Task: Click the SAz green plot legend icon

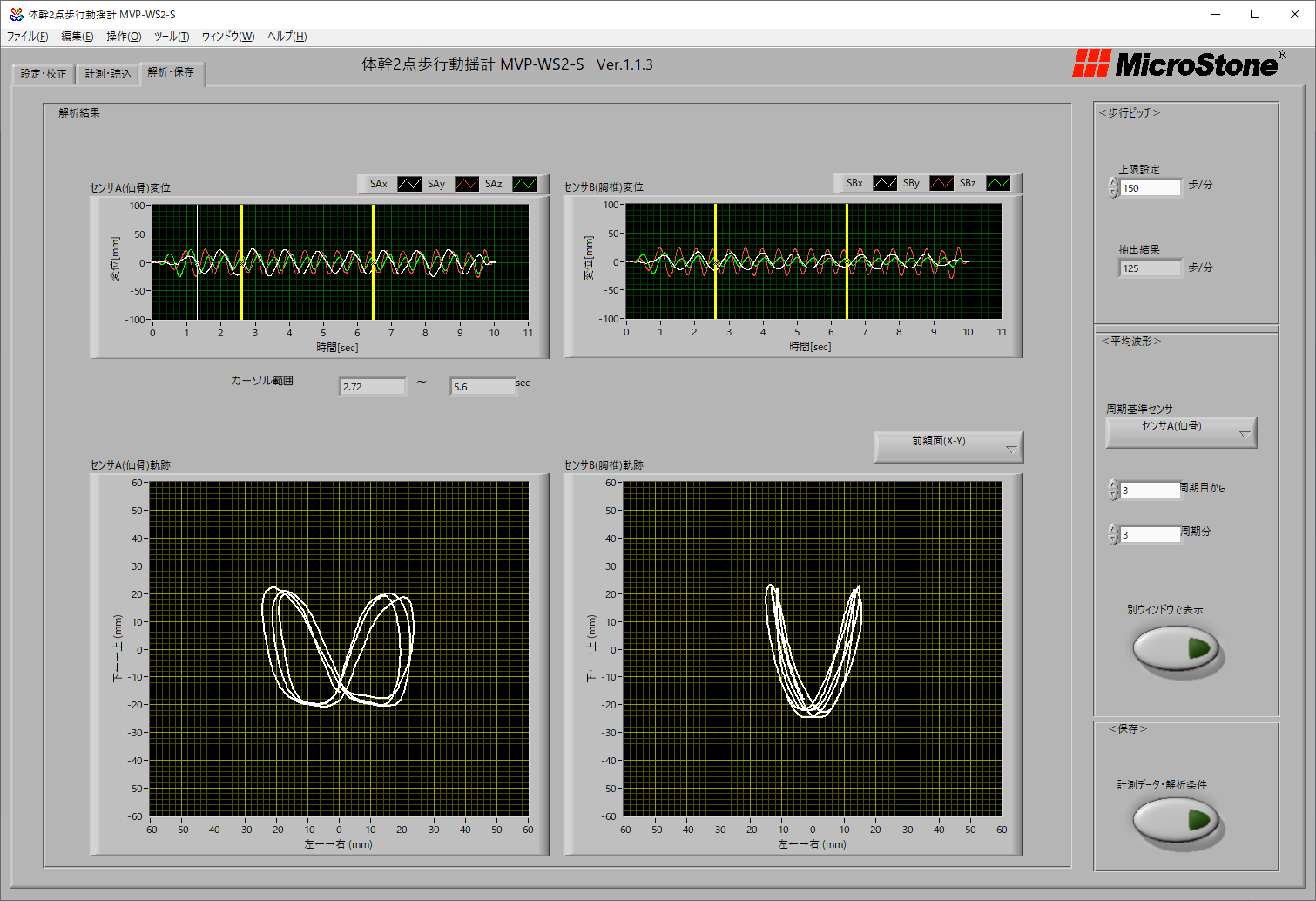Action: pos(524,184)
